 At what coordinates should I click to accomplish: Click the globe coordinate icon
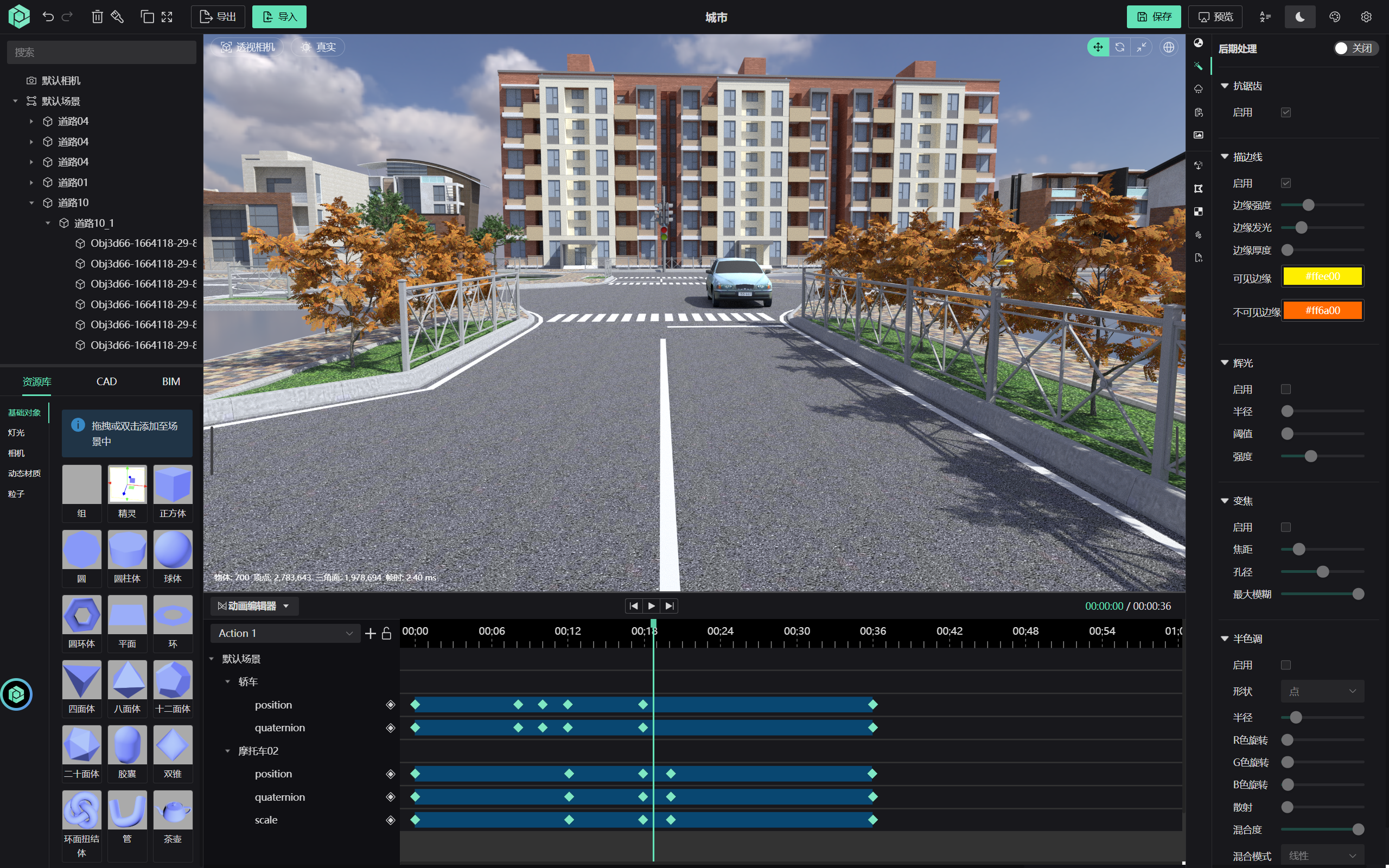tap(1169, 47)
